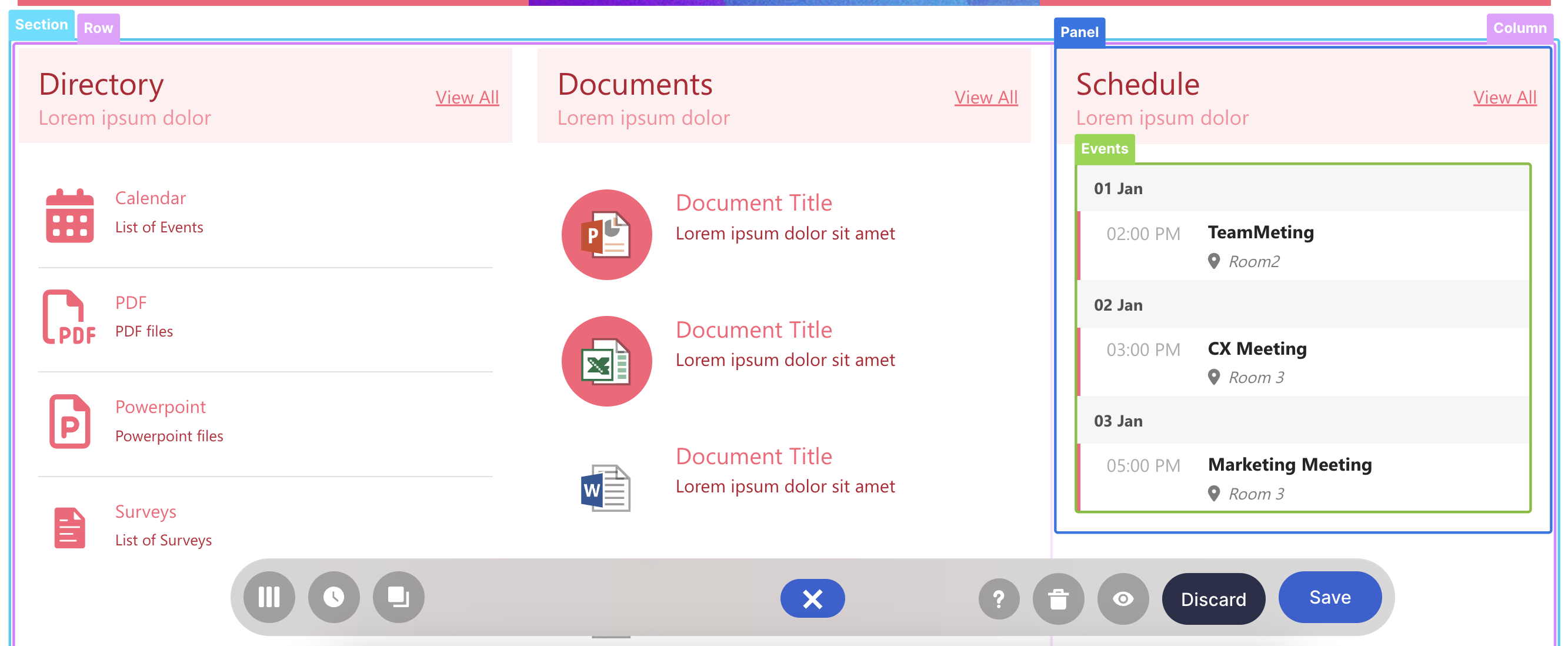Select the Panel label tab
1568x646 pixels.
coord(1079,32)
